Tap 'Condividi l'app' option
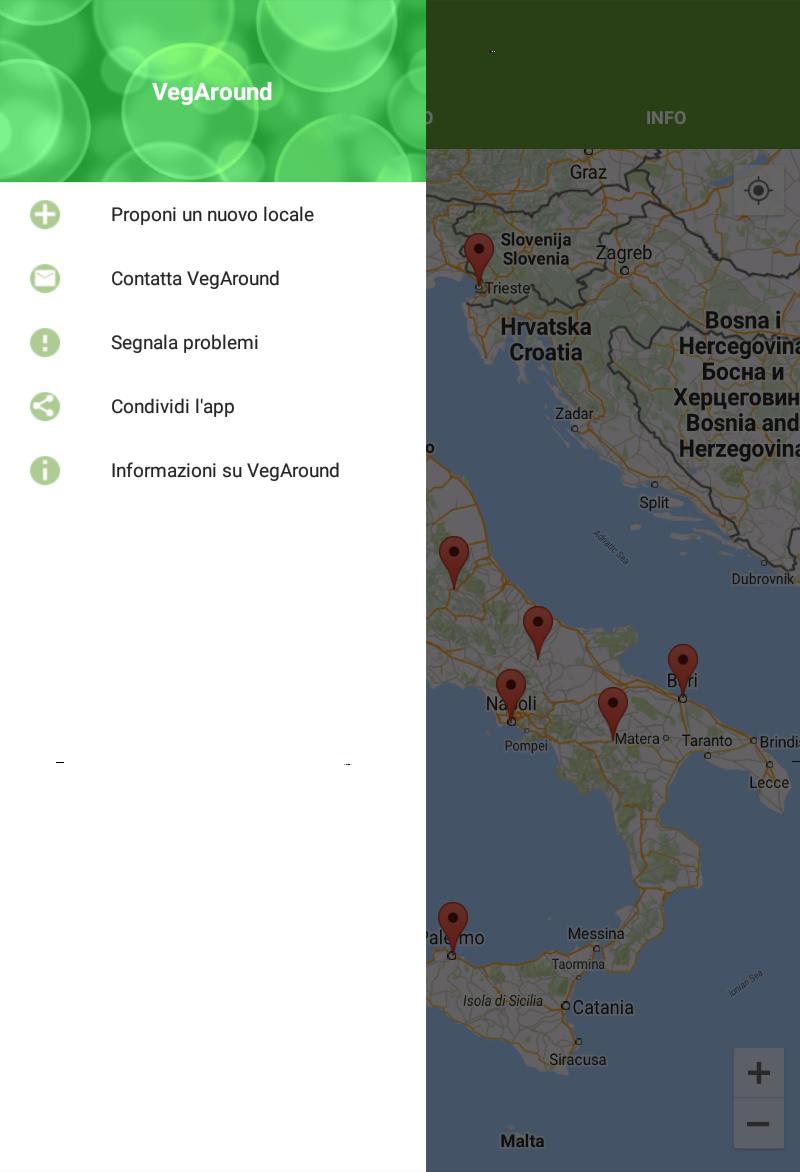This screenshot has height=1172, width=800. [173, 407]
